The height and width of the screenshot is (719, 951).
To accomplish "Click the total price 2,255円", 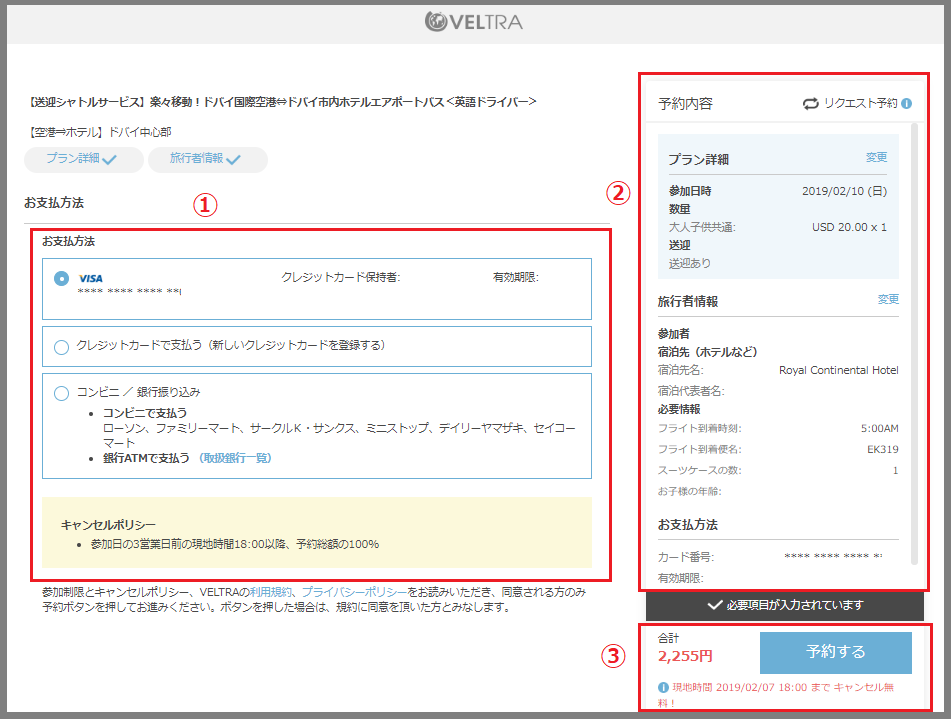I will tap(685, 656).
